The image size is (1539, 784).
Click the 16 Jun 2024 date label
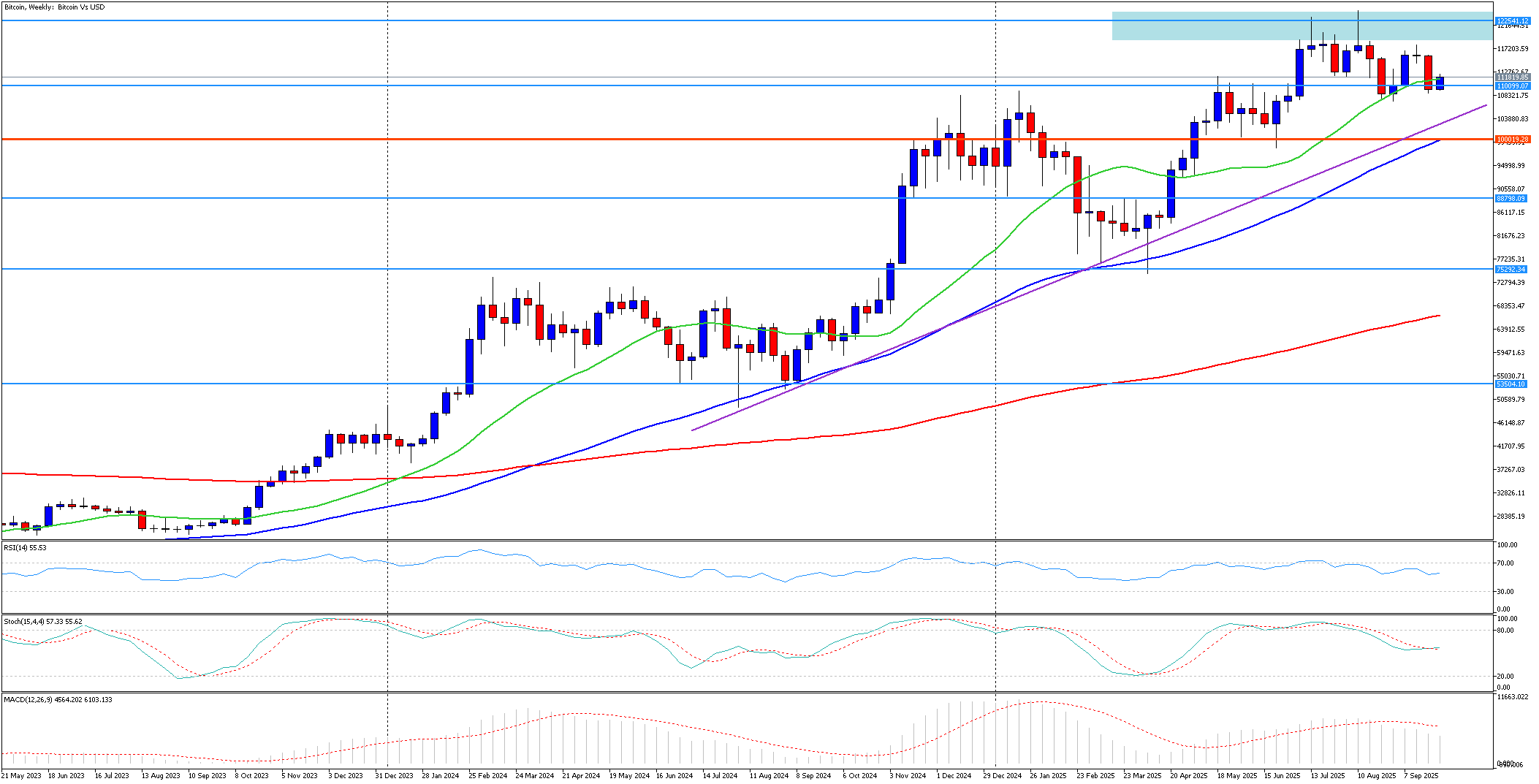coord(674,776)
